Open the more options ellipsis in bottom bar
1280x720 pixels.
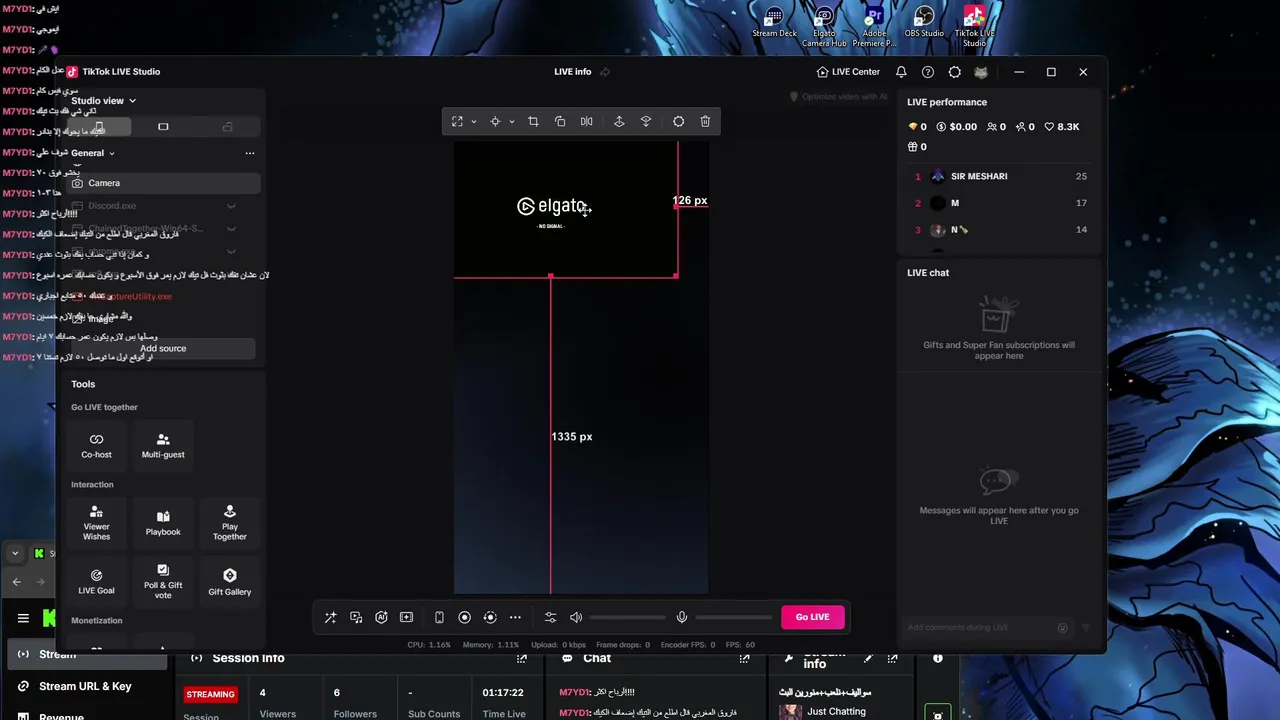(x=515, y=618)
